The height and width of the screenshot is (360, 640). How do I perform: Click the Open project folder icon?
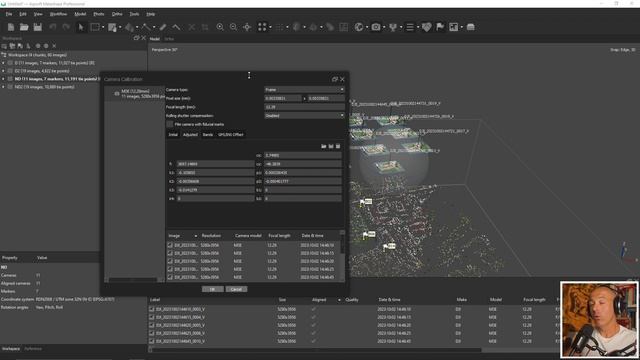(24, 27)
